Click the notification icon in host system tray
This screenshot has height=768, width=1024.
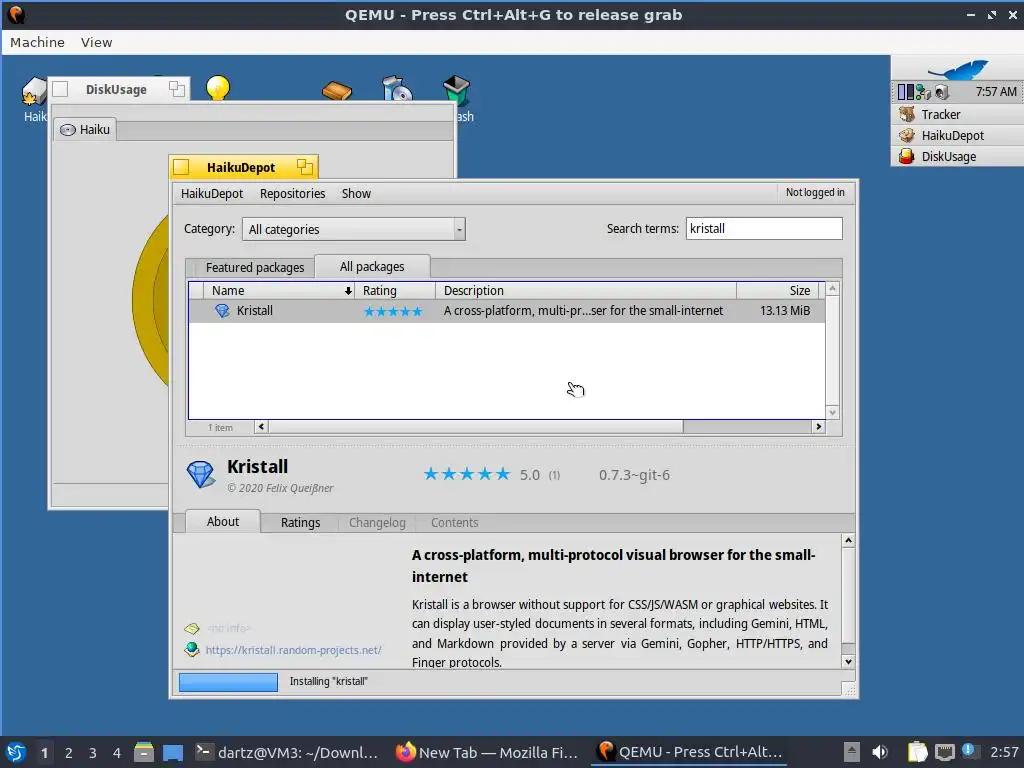coord(968,751)
